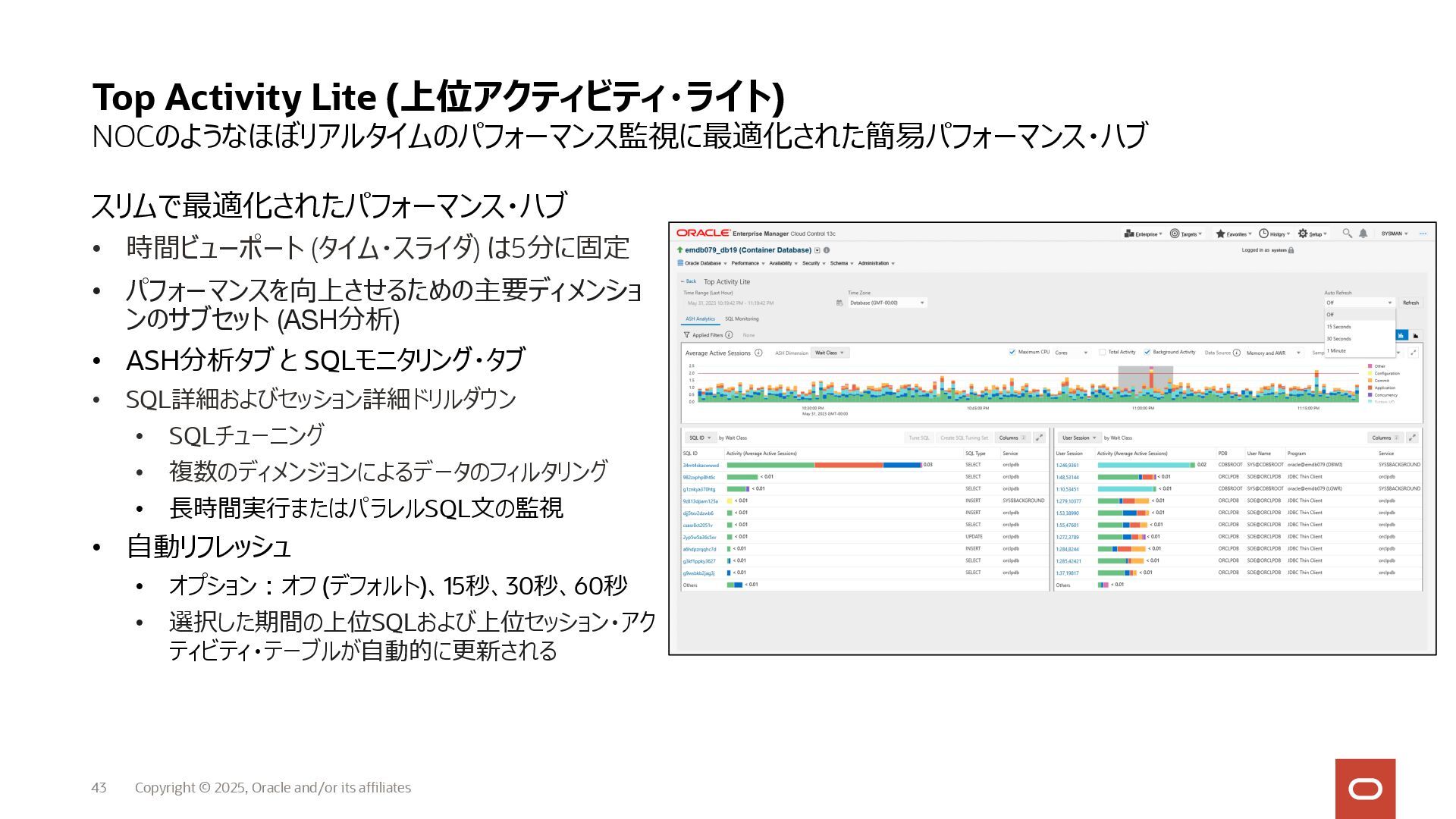This screenshot has width=1456, height=819.
Task: Open the SYSMAN user dropdown
Action: click(x=1394, y=234)
